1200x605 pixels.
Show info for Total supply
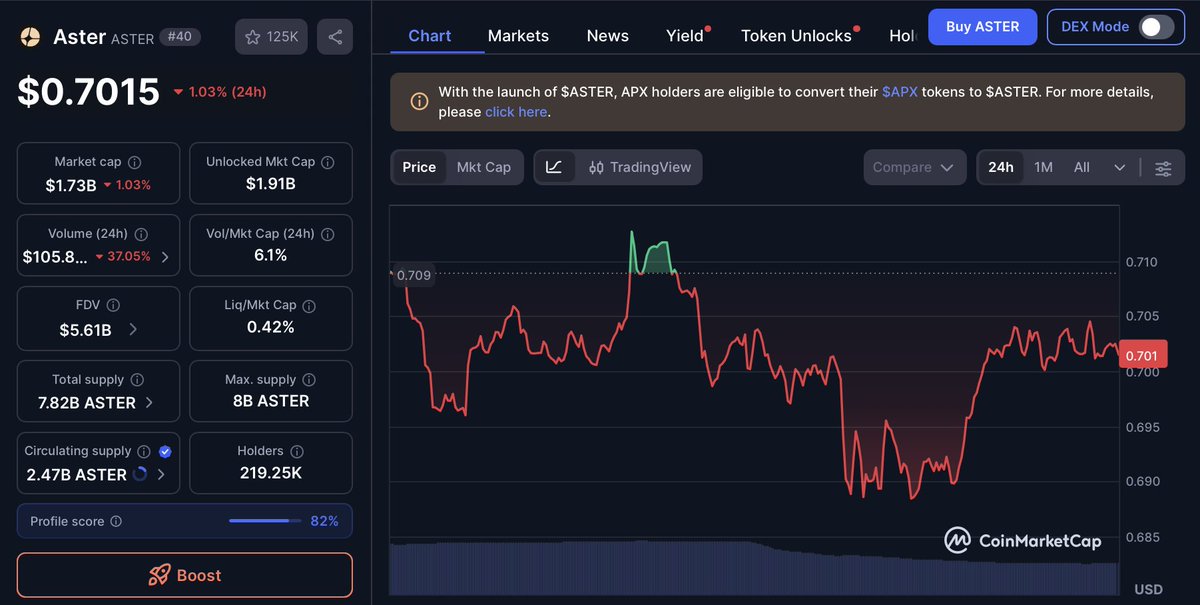pos(137,380)
